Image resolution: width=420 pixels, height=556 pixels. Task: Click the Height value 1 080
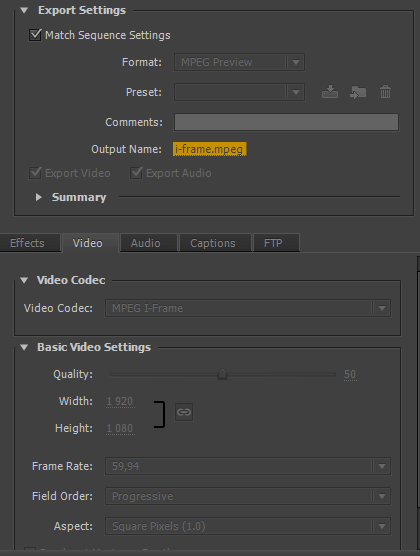[x=120, y=428]
